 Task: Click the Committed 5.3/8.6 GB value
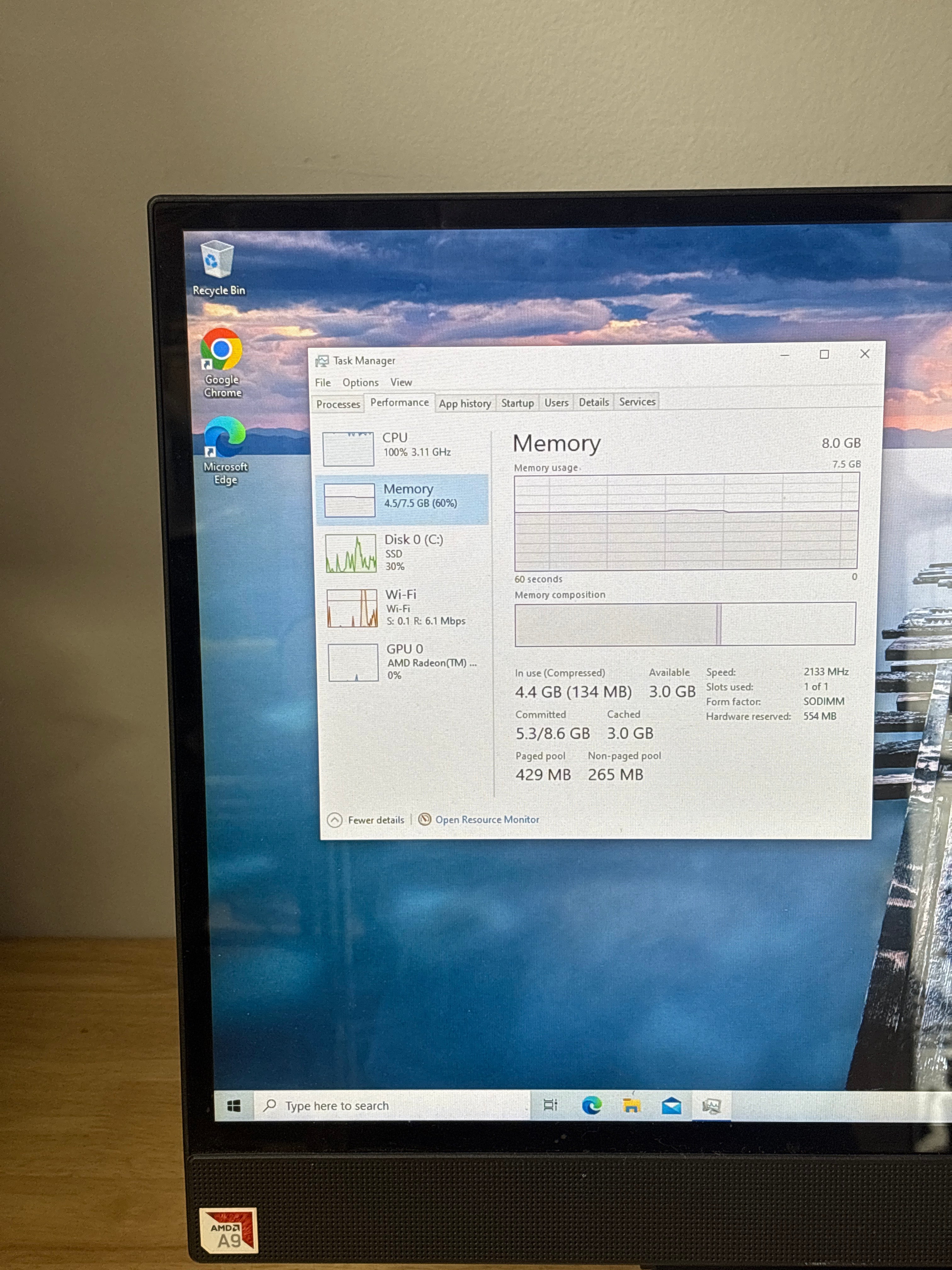point(552,733)
